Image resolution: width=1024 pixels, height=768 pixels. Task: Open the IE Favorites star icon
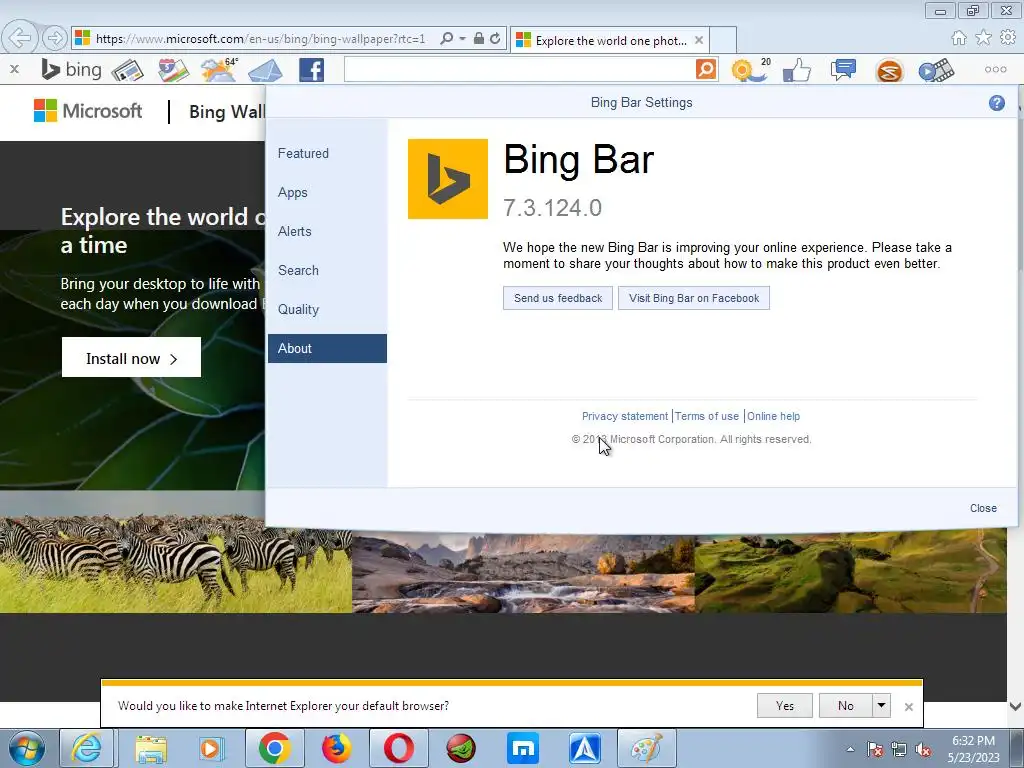point(983,38)
